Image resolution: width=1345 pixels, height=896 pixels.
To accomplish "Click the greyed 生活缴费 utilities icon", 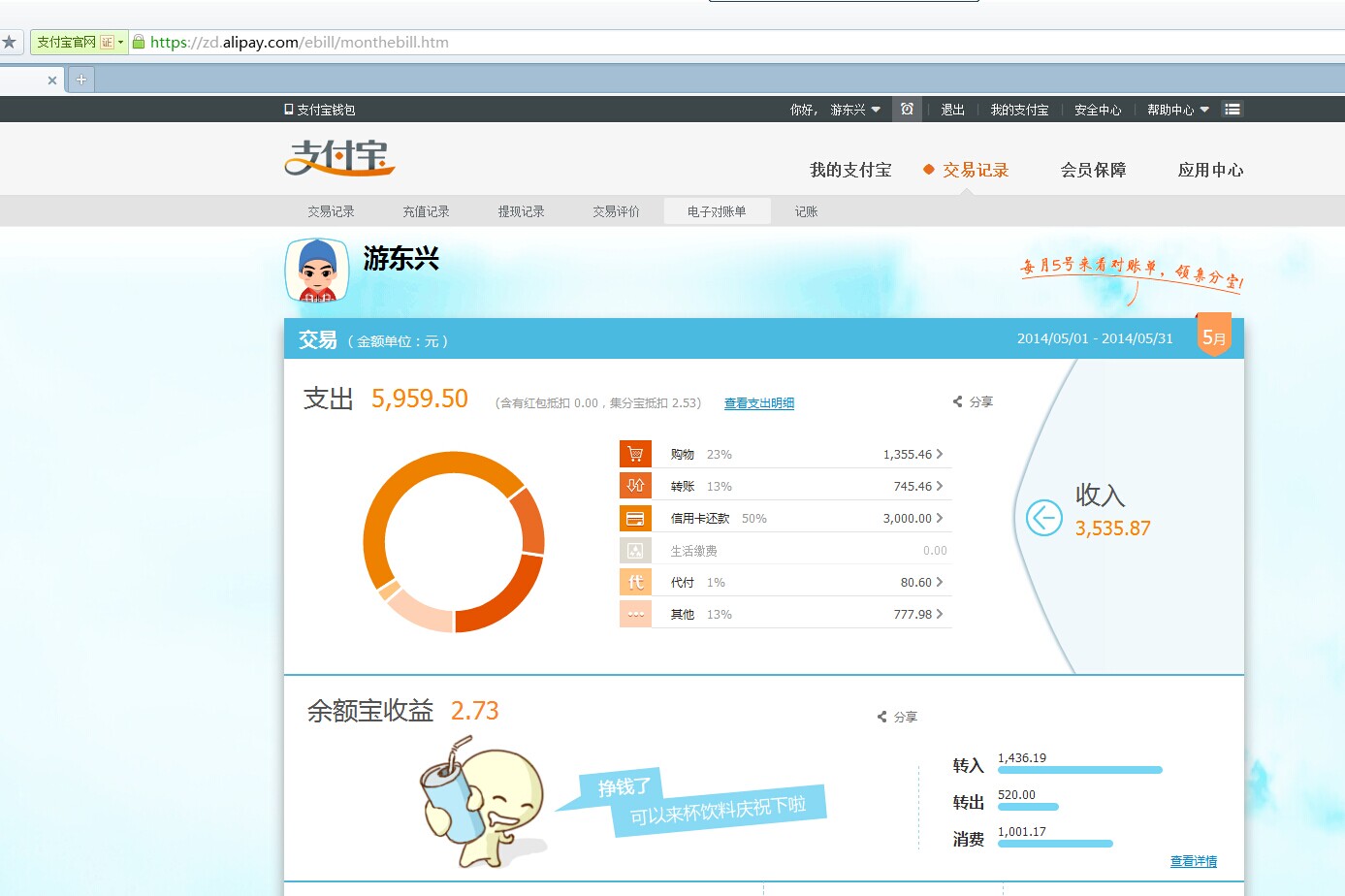I will (635, 550).
